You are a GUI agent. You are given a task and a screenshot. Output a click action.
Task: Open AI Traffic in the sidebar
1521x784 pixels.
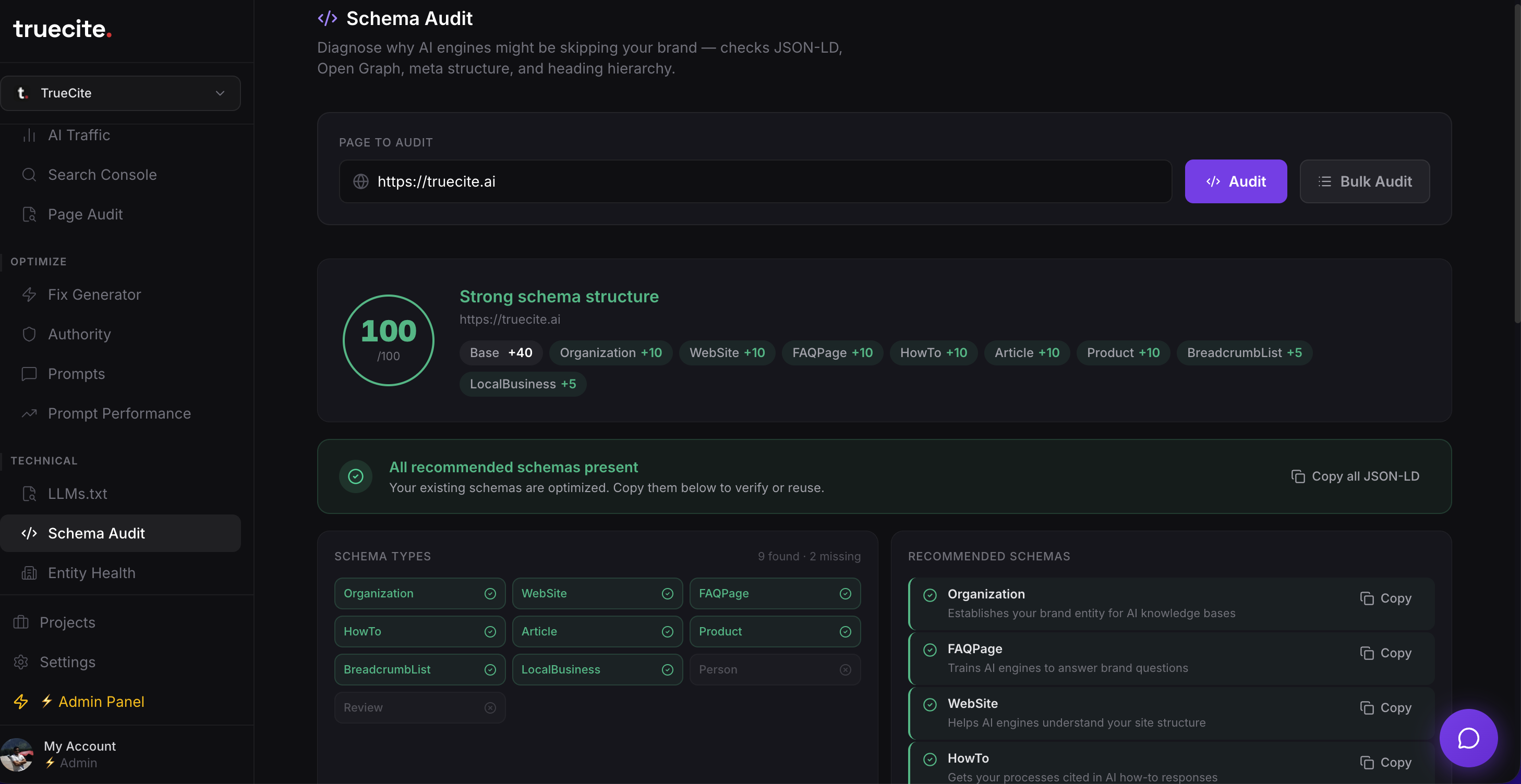pos(79,135)
